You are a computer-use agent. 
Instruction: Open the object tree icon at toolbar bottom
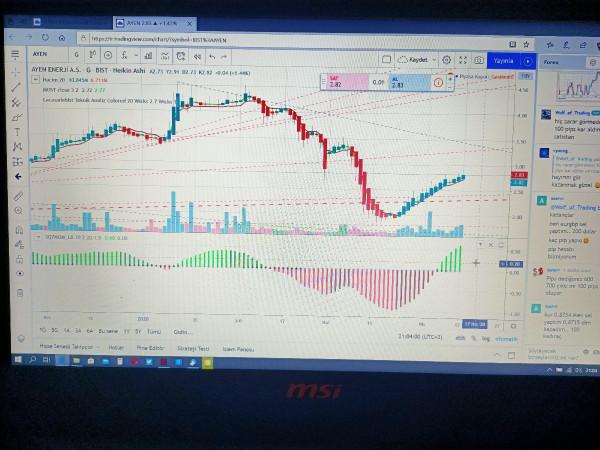tap(21, 338)
